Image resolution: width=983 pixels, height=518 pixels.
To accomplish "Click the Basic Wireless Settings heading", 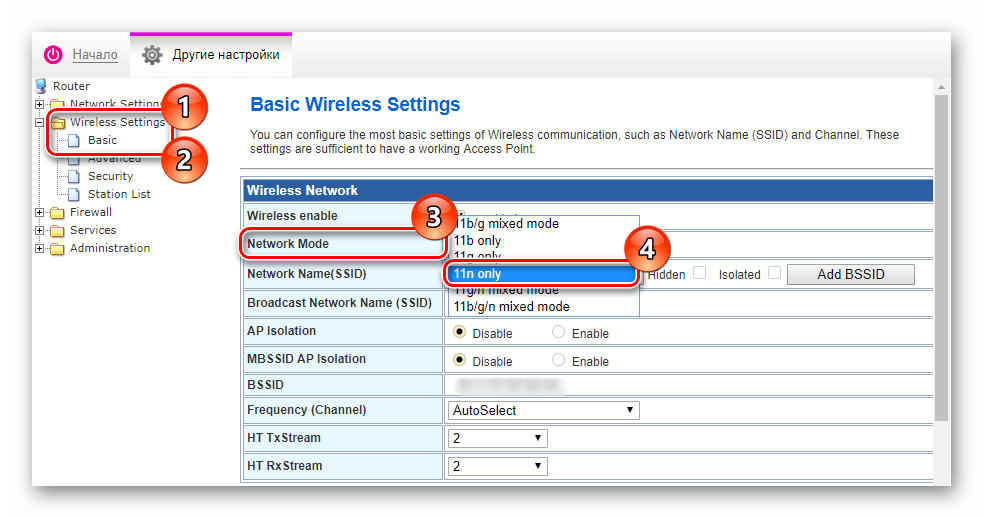I will click(x=355, y=104).
